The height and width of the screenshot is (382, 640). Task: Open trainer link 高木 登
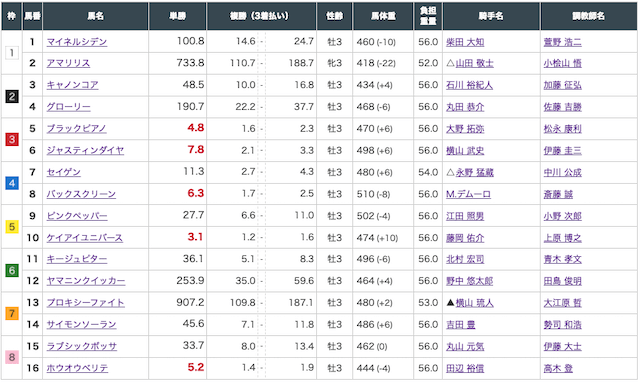pyautogui.click(x=558, y=369)
